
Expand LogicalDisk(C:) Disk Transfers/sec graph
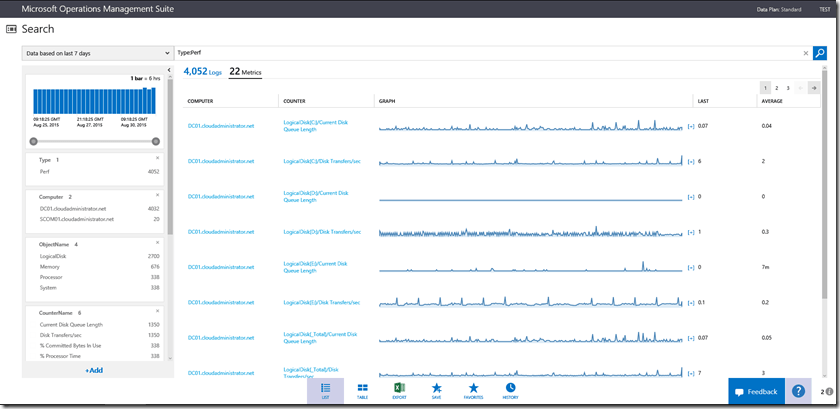(690, 161)
